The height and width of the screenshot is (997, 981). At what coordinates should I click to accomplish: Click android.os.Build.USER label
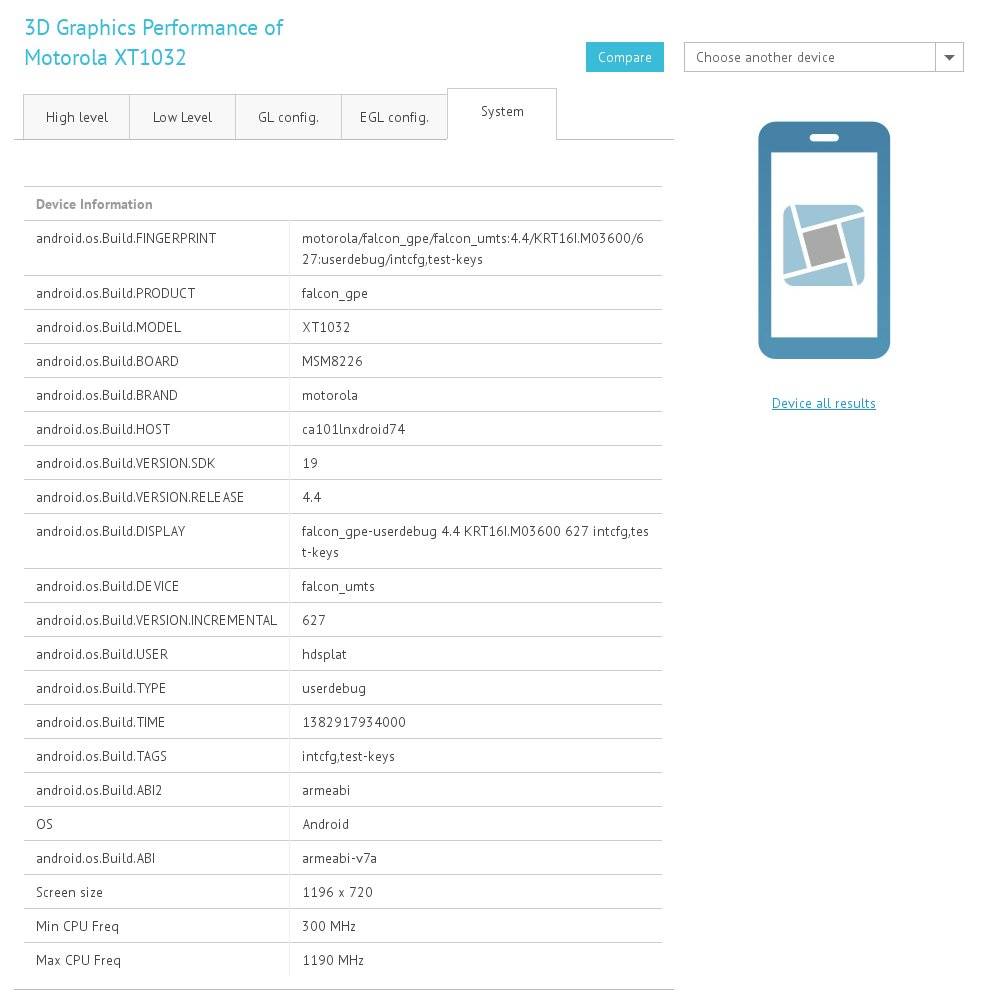coord(102,654)
